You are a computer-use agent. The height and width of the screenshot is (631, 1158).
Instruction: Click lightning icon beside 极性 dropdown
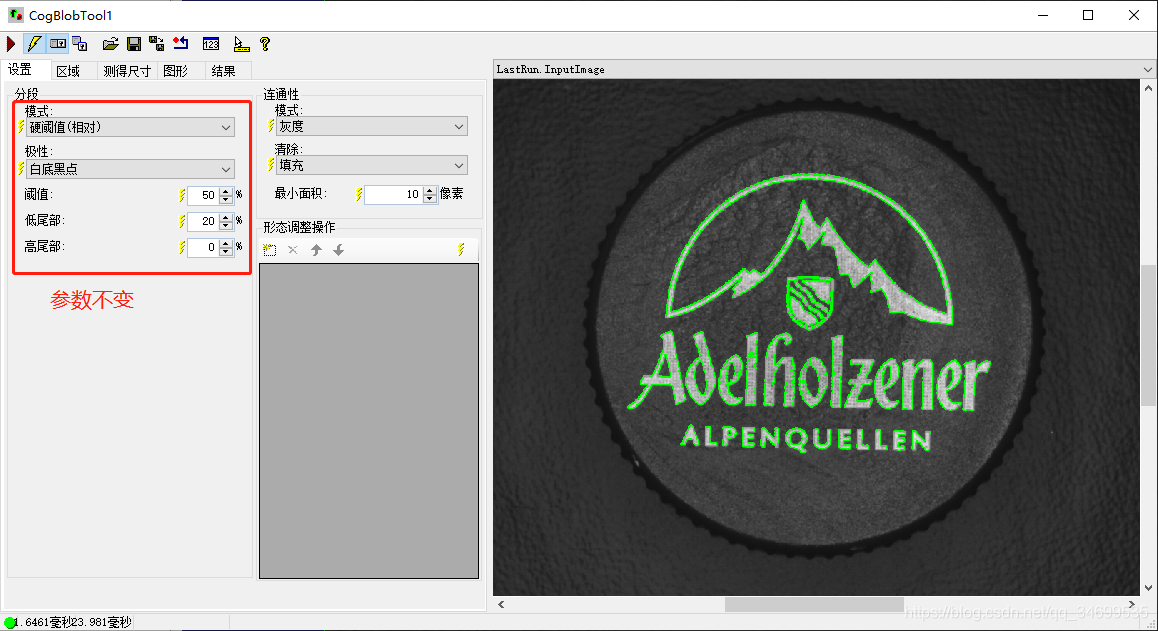[21, 169]
